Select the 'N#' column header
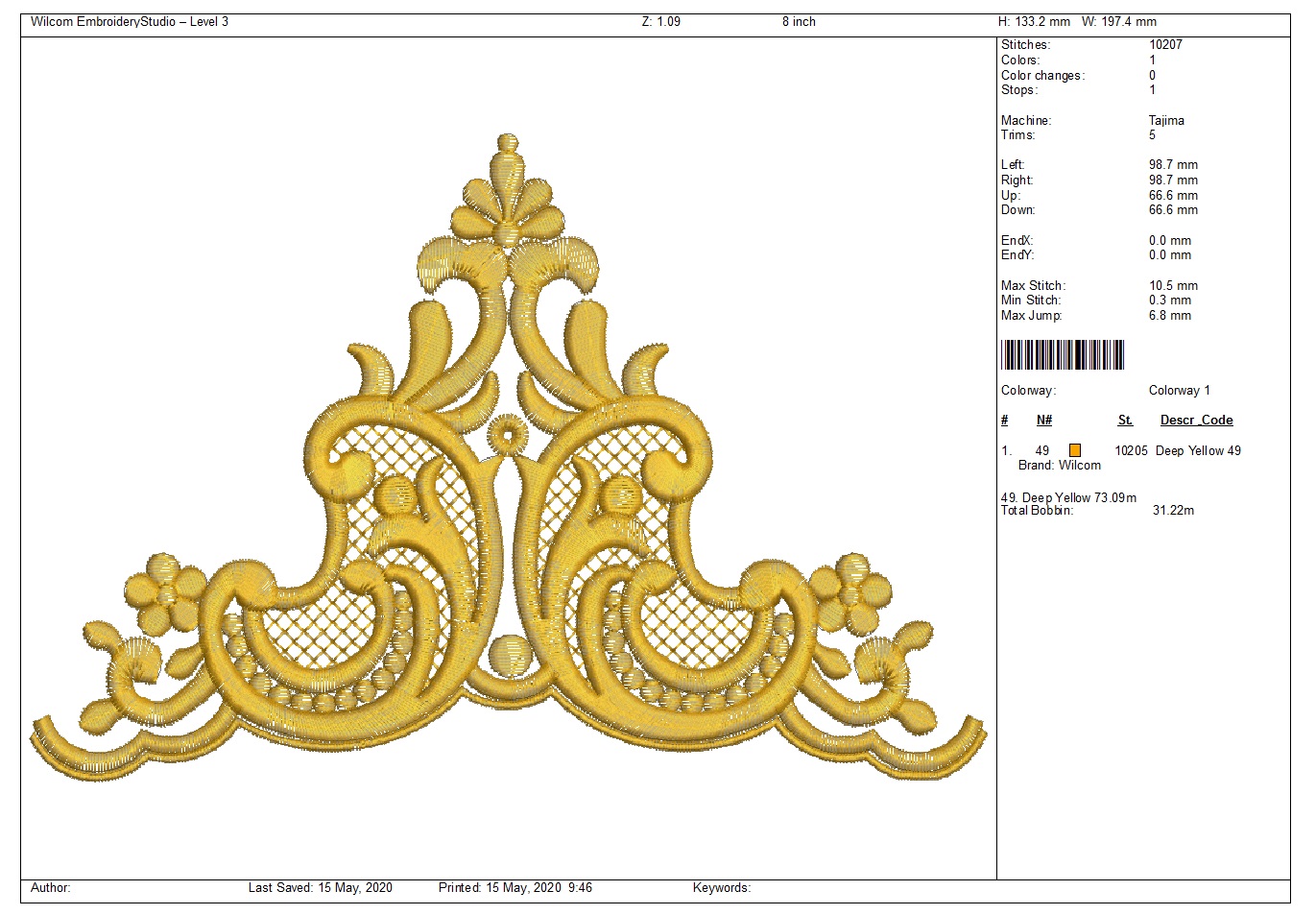Image resolution: width=1316 pixels, height=915 pixels. tap(1044, 421)
